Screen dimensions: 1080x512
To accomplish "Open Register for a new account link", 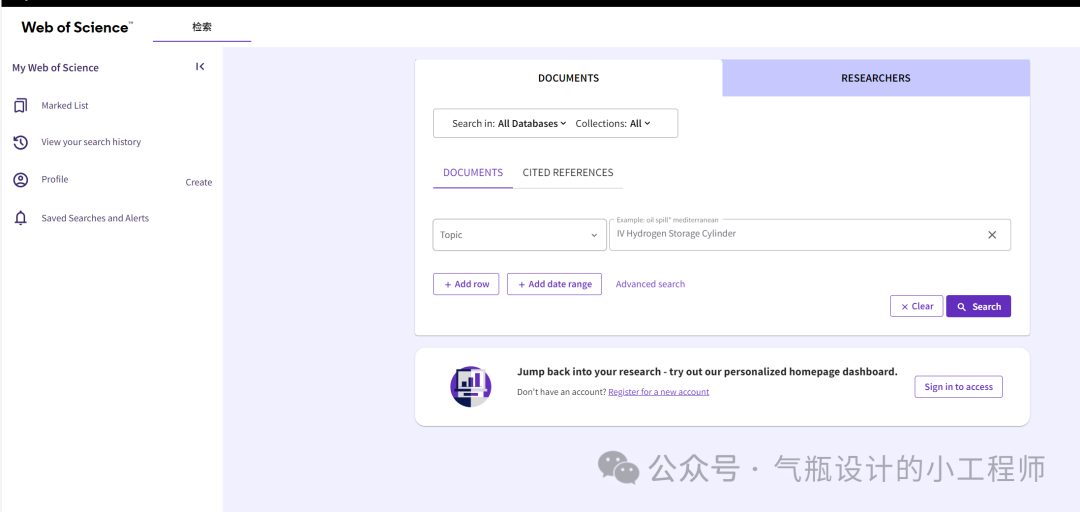I will [x=658, y=391].
